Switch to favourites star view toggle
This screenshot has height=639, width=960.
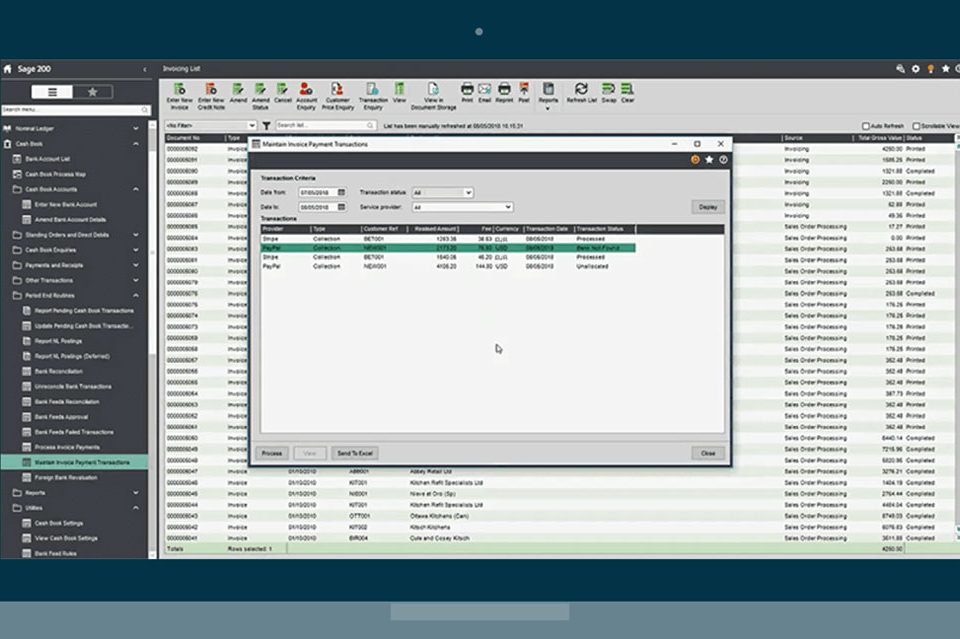click(x=92, y=92)
